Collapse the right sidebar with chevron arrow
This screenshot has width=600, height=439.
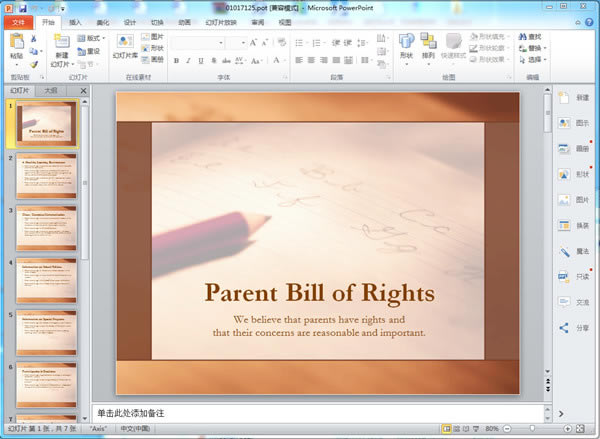561,414
